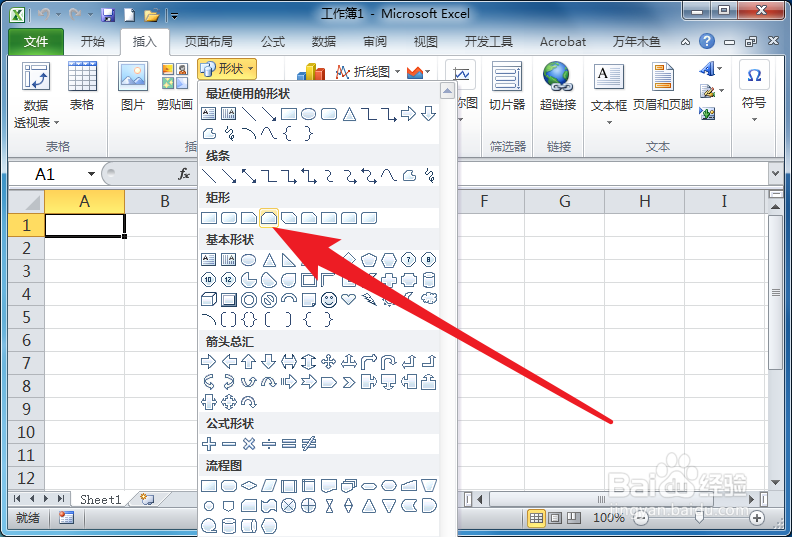Pick the Left Arrow in 箭头总汇
The image size is (792, 537).
(229, 361)
